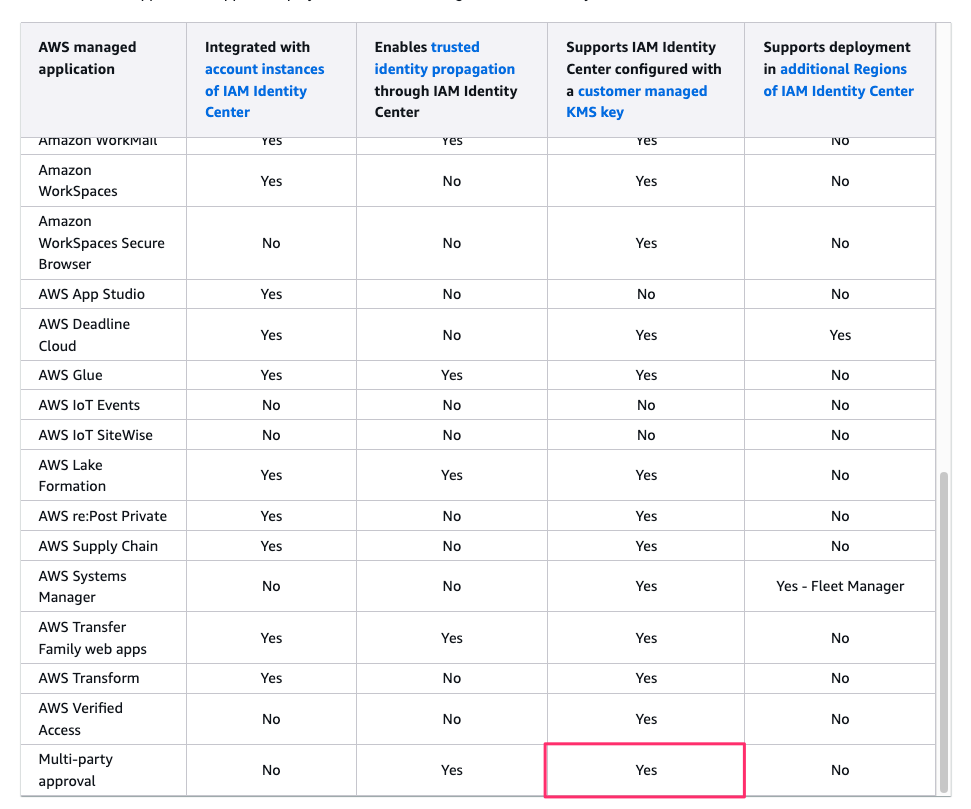Select the 'AWS Verified Access' row label
Viewport: 971px width, 809px height.
pyautogui.click(x=81, y=719)
